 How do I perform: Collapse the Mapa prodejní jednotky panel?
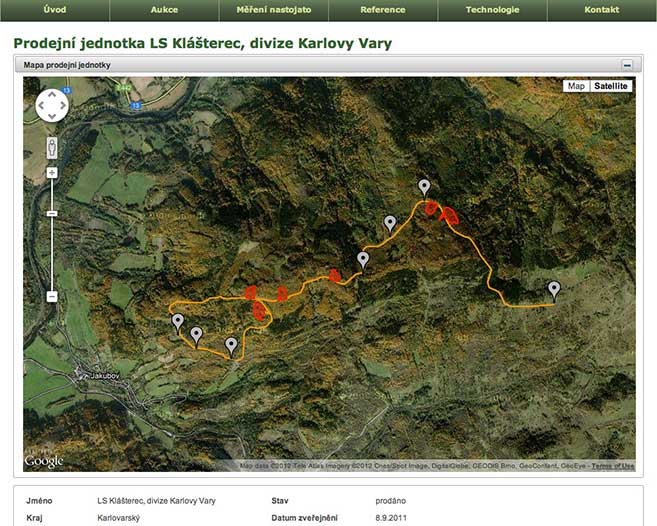627,64
